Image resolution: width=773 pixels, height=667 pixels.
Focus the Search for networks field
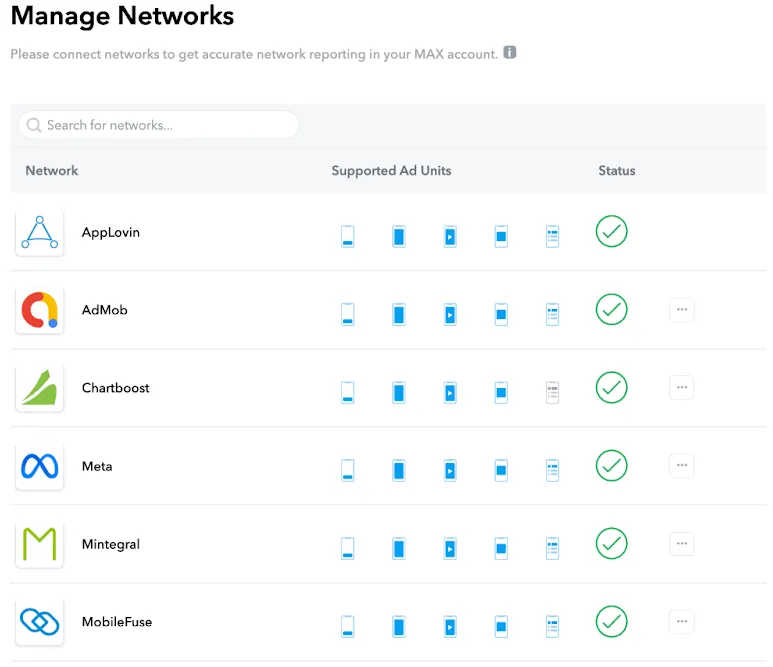click(x=158, y=125)
